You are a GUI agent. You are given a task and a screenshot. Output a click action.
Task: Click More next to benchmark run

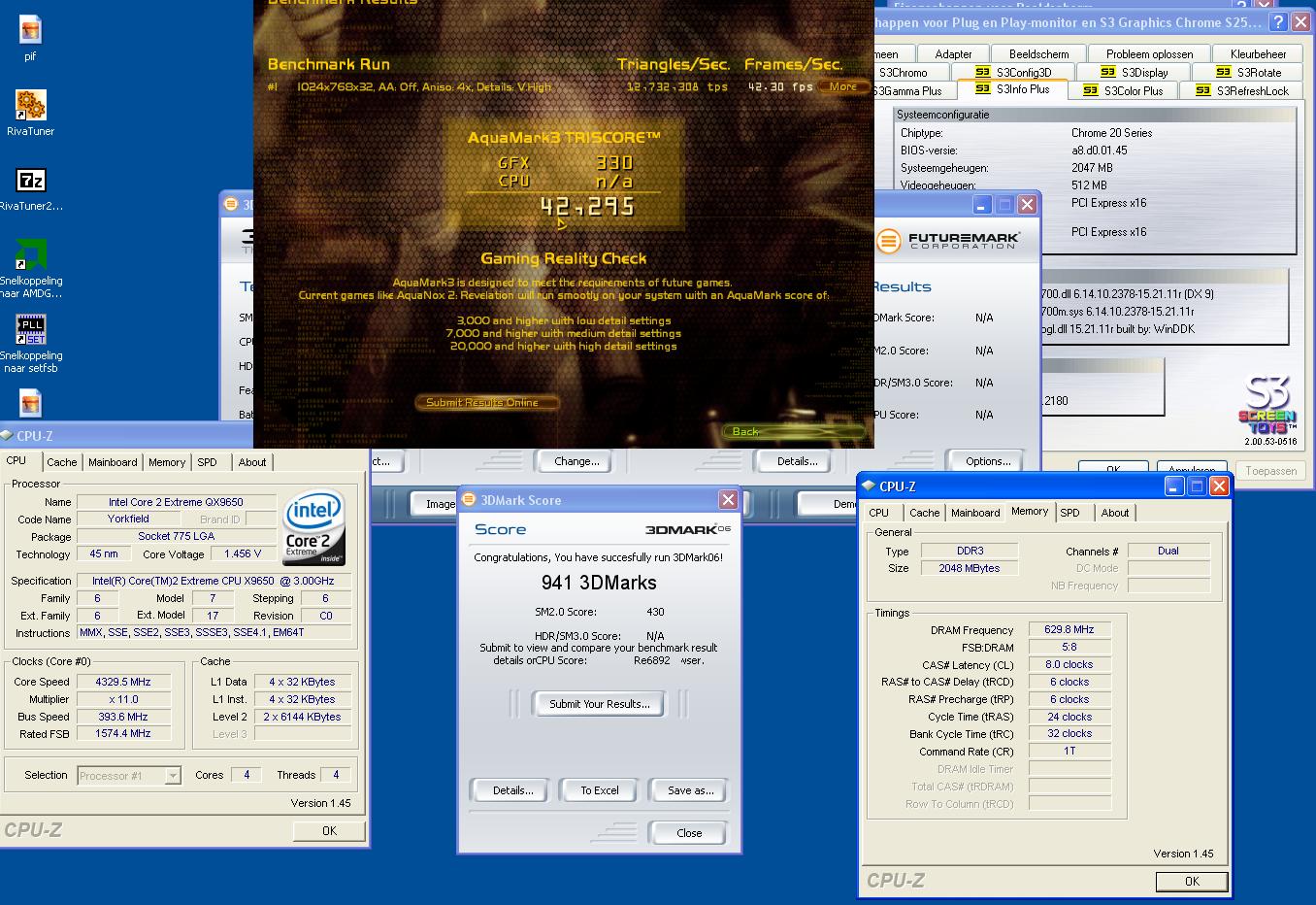(x=842, y=86)
